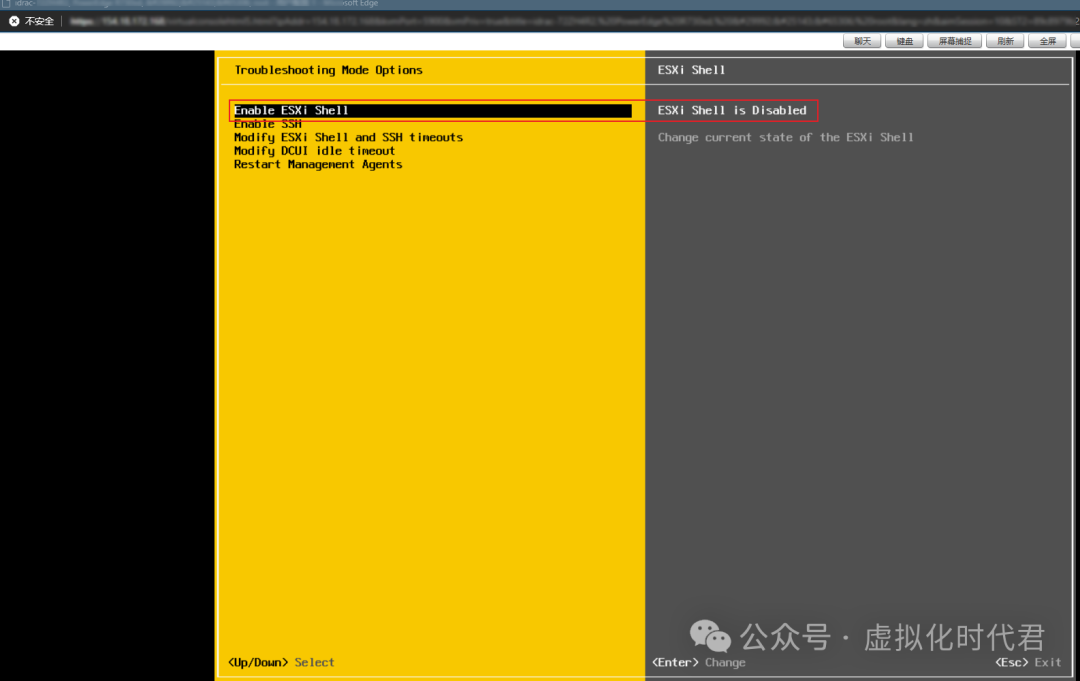Click 'Change current state of the ESXi Shell' text
Screen dimensions: 1080x681
[785, 137]
